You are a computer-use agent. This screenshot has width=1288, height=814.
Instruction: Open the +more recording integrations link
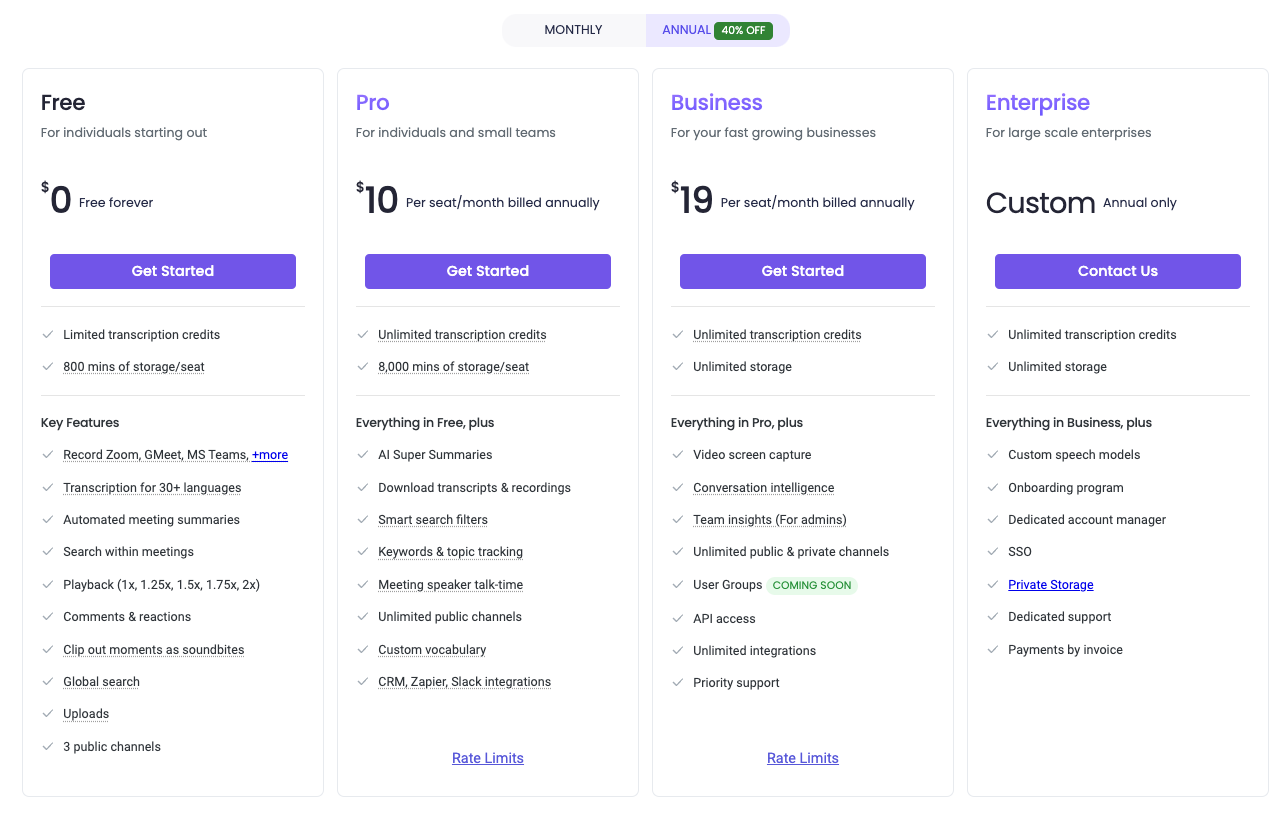270,455
